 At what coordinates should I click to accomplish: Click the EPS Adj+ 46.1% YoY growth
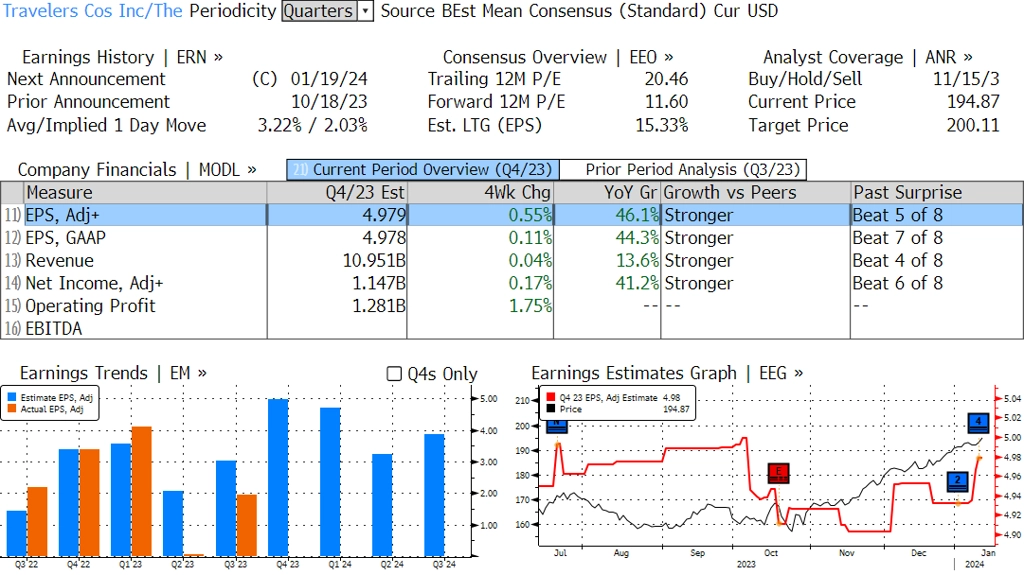coord(637,215)
